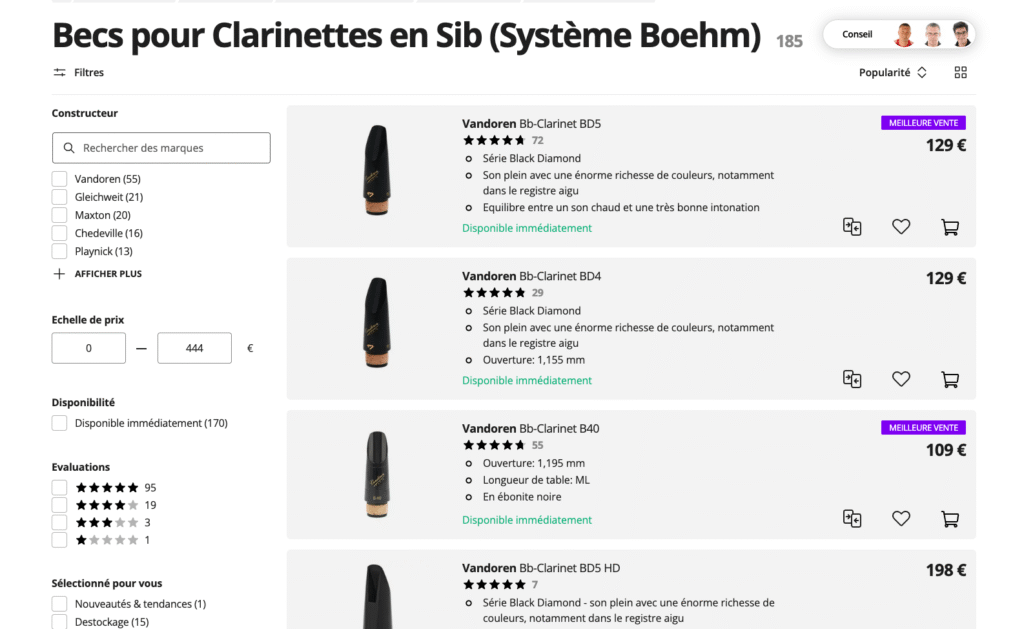This screenshot has height=629, width=1024.
Task: Click the cart icon on the BD4 product
Action: (x=949, y=379)
